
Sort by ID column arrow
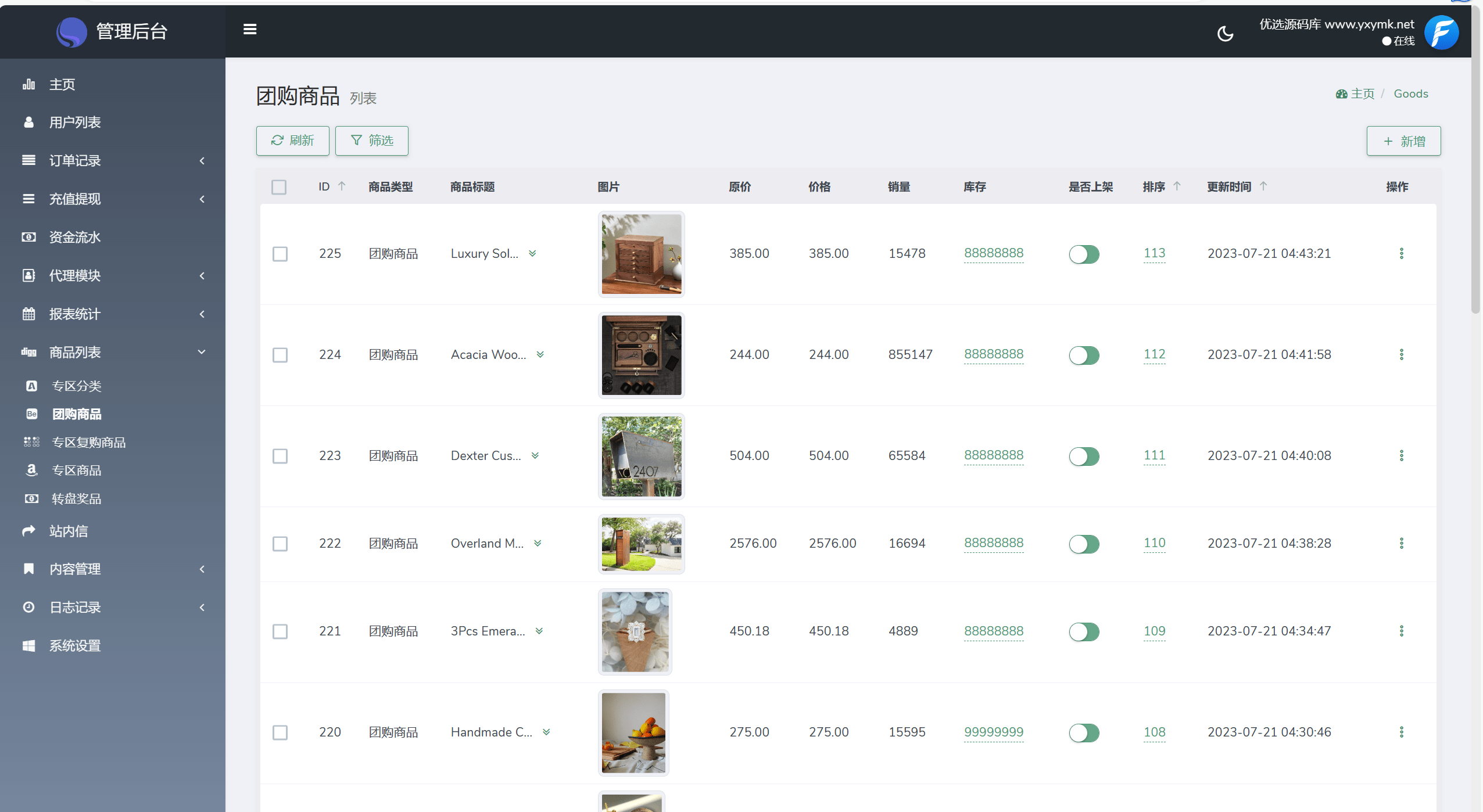(x=342, y=186)
